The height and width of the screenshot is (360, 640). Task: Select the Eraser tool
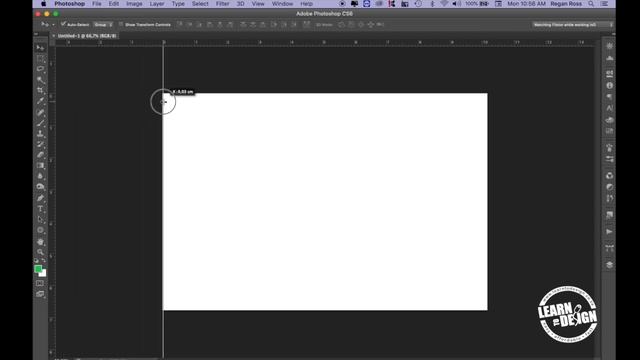click(x=40, y=155)
